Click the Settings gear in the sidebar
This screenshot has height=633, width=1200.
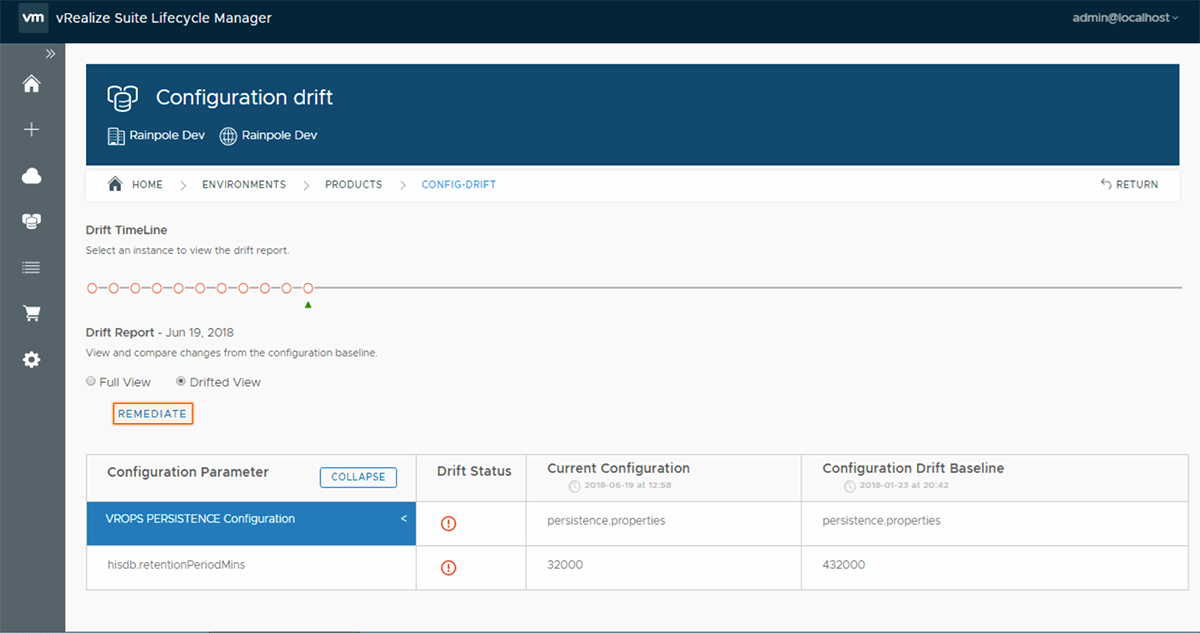pyautogui.click(x=31, y=359)
